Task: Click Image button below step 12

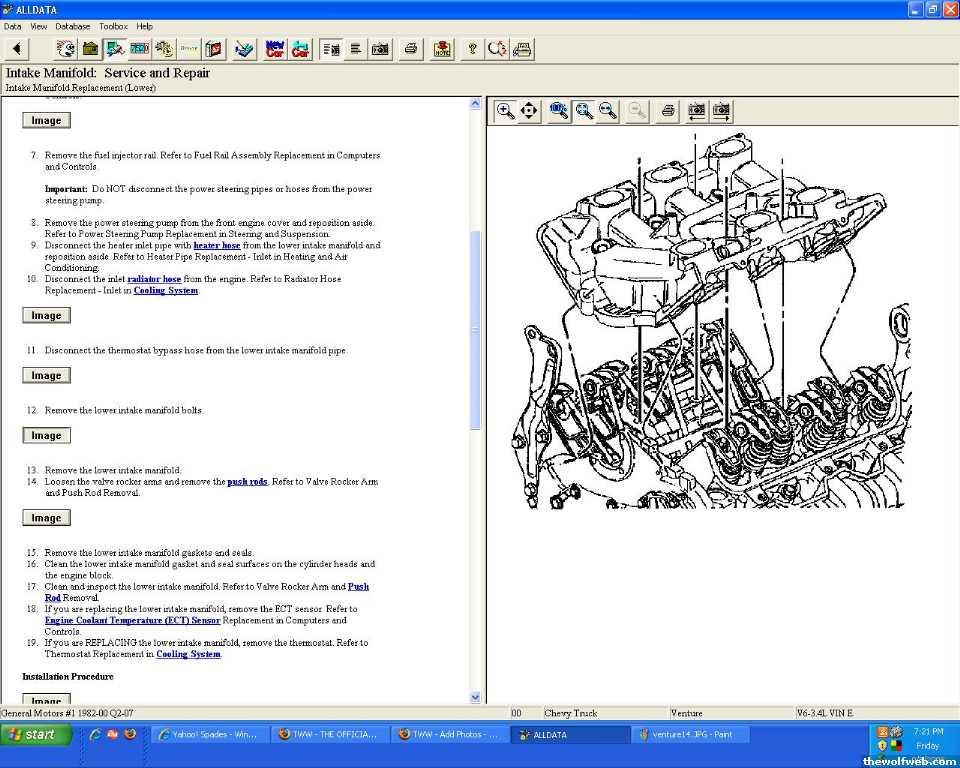Action: coord(46,436)
